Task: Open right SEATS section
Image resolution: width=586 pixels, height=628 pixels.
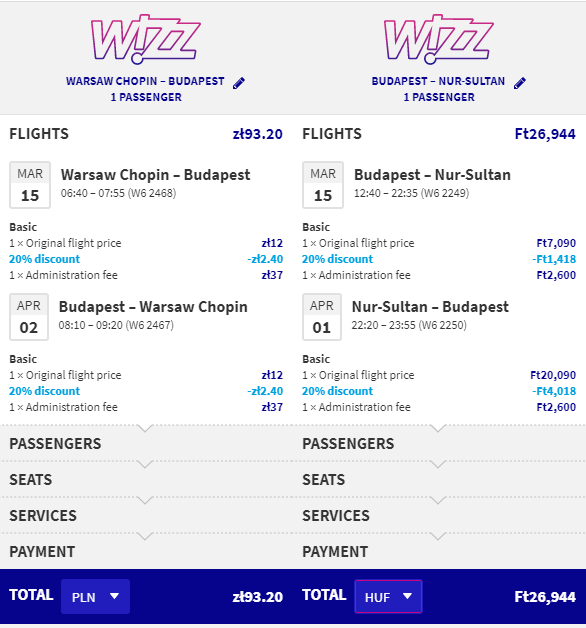Action: 439,479
